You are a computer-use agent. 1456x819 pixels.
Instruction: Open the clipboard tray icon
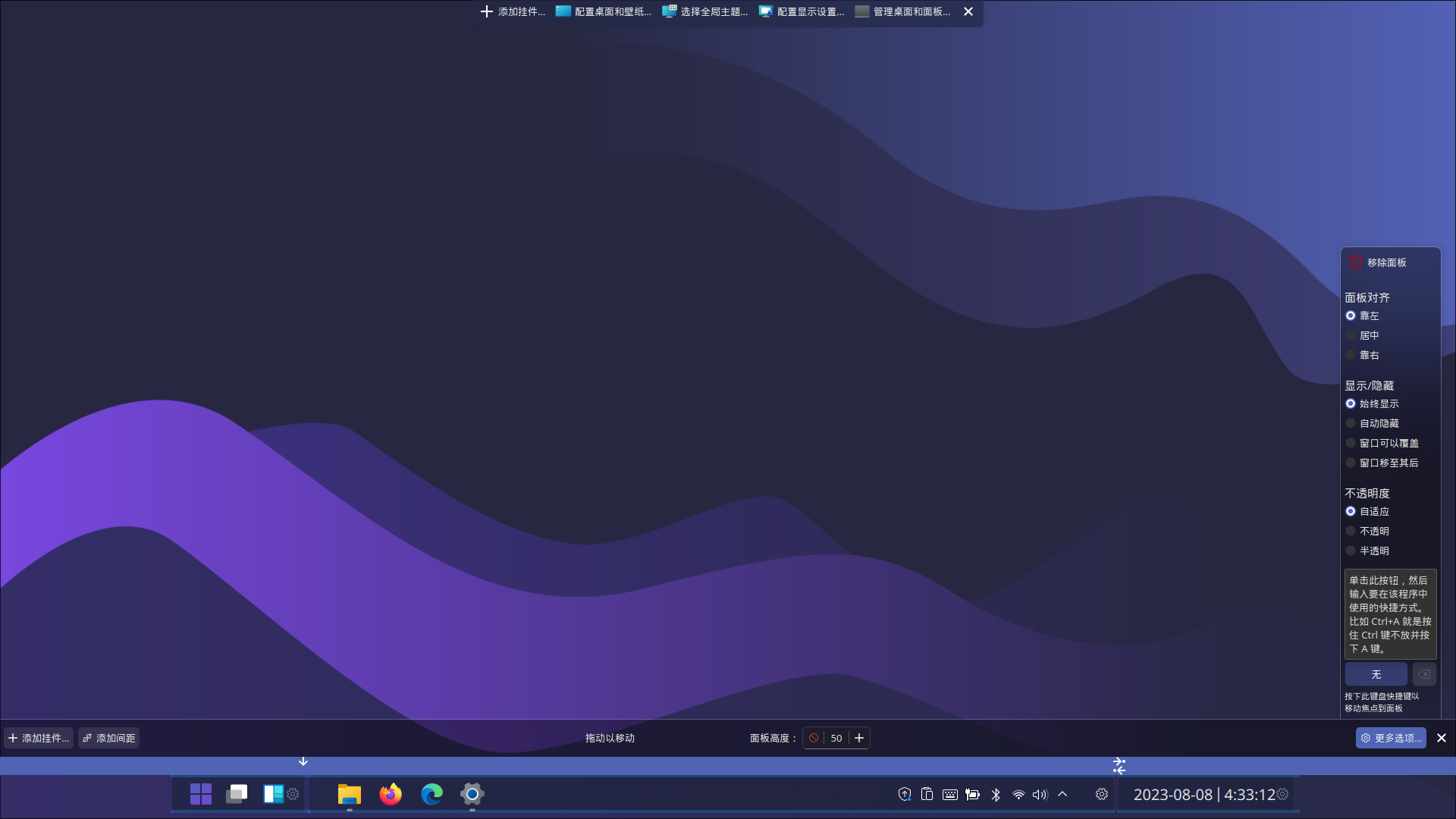click(x=927, y=794)
